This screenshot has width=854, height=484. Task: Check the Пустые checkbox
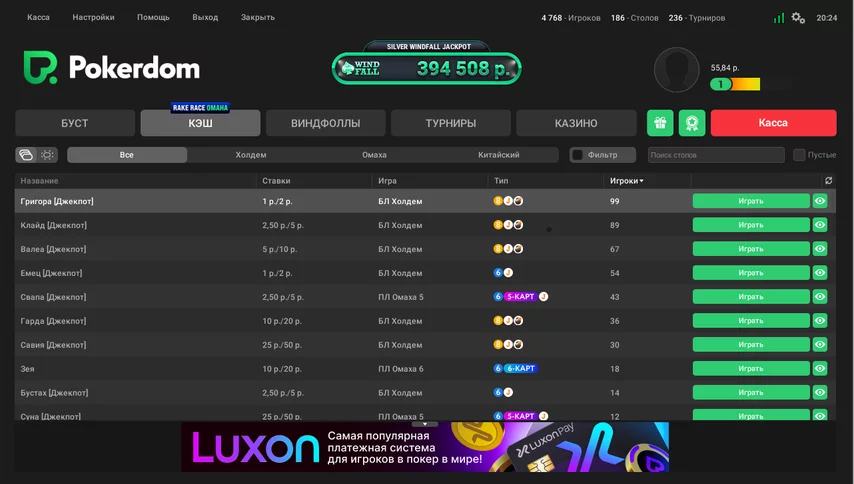pyautogui.click(x=799, y=155)
